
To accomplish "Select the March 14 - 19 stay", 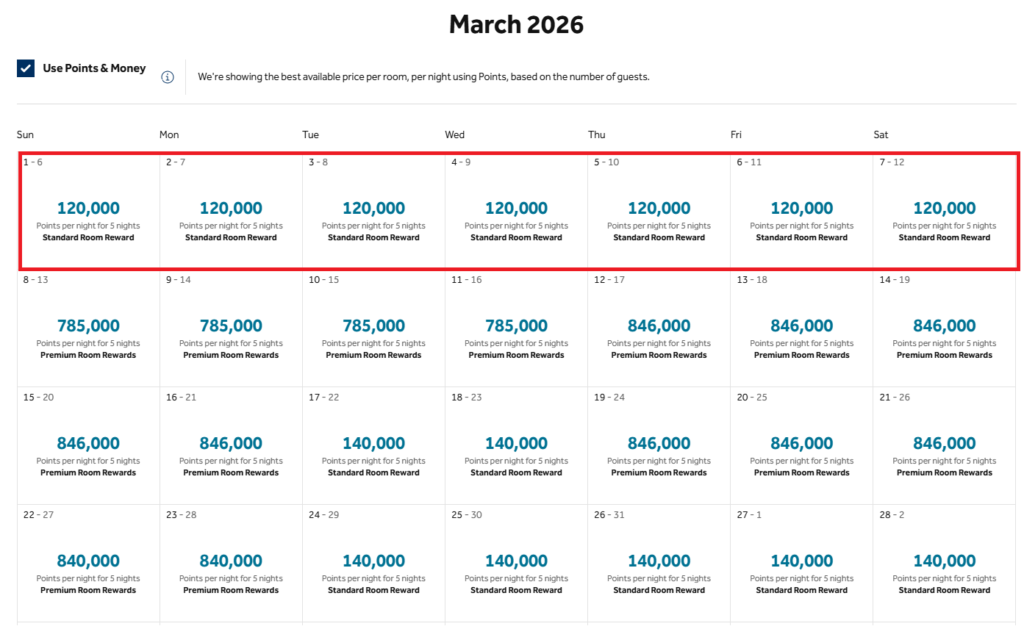I will click(x=944, y=328).
